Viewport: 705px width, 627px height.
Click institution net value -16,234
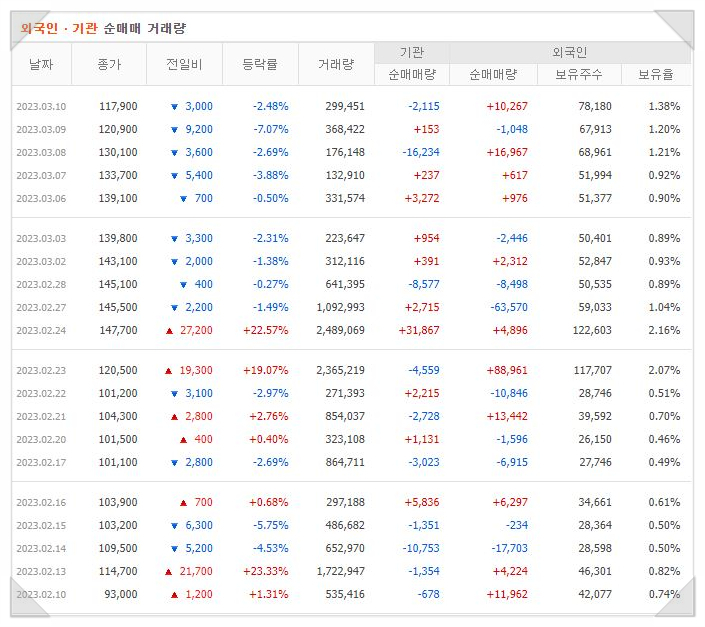point(421,152)
